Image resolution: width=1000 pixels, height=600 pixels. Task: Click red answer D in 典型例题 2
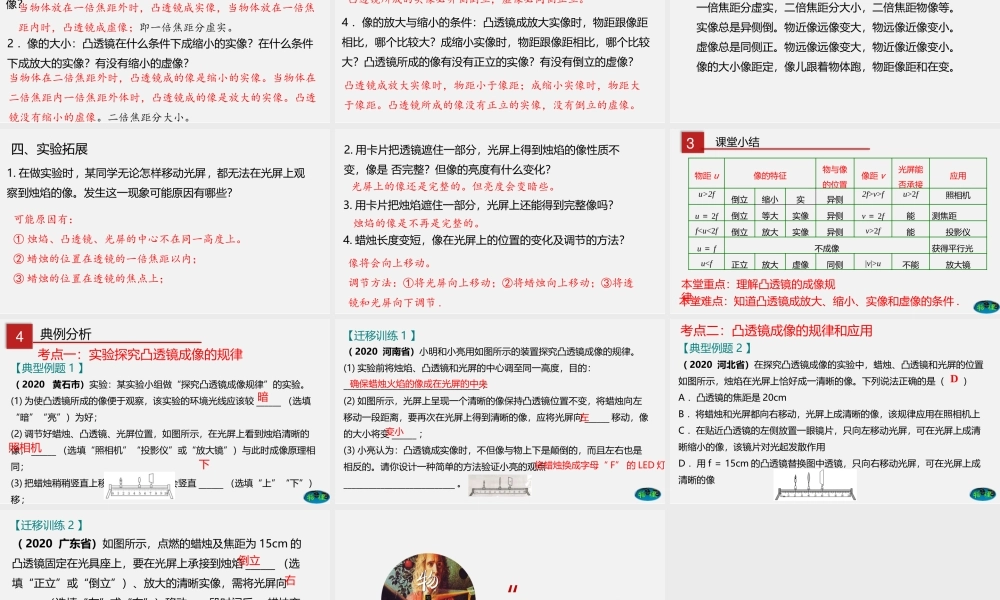[954, 379]
